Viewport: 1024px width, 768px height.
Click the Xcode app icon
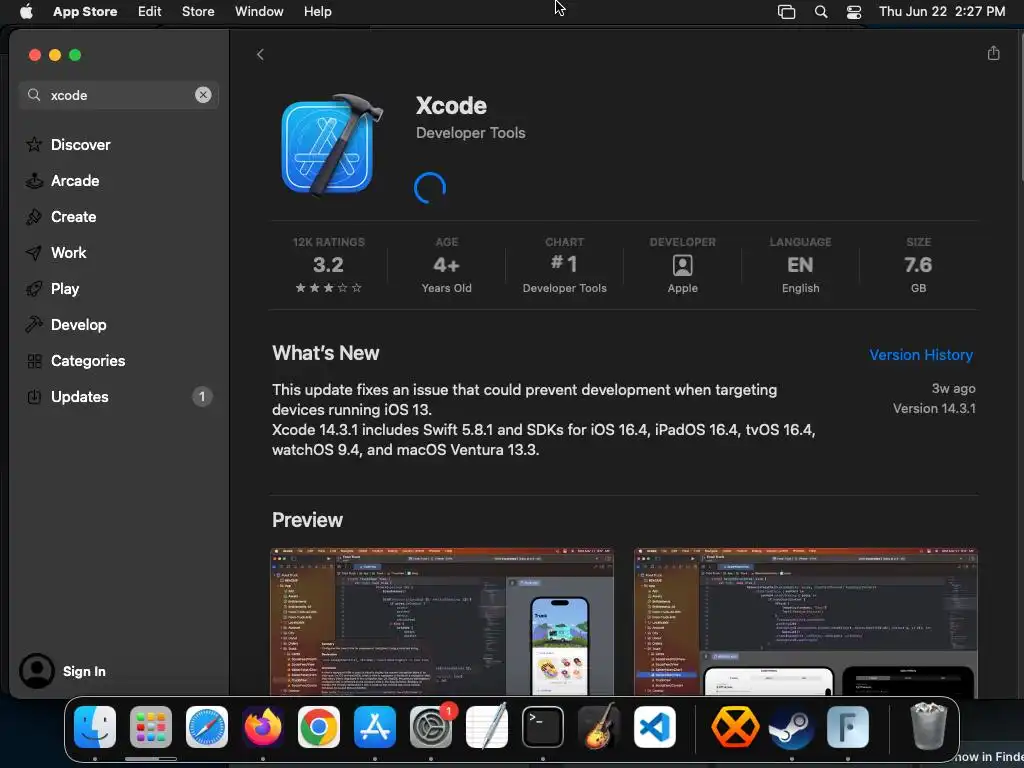(x=331, y=145)
